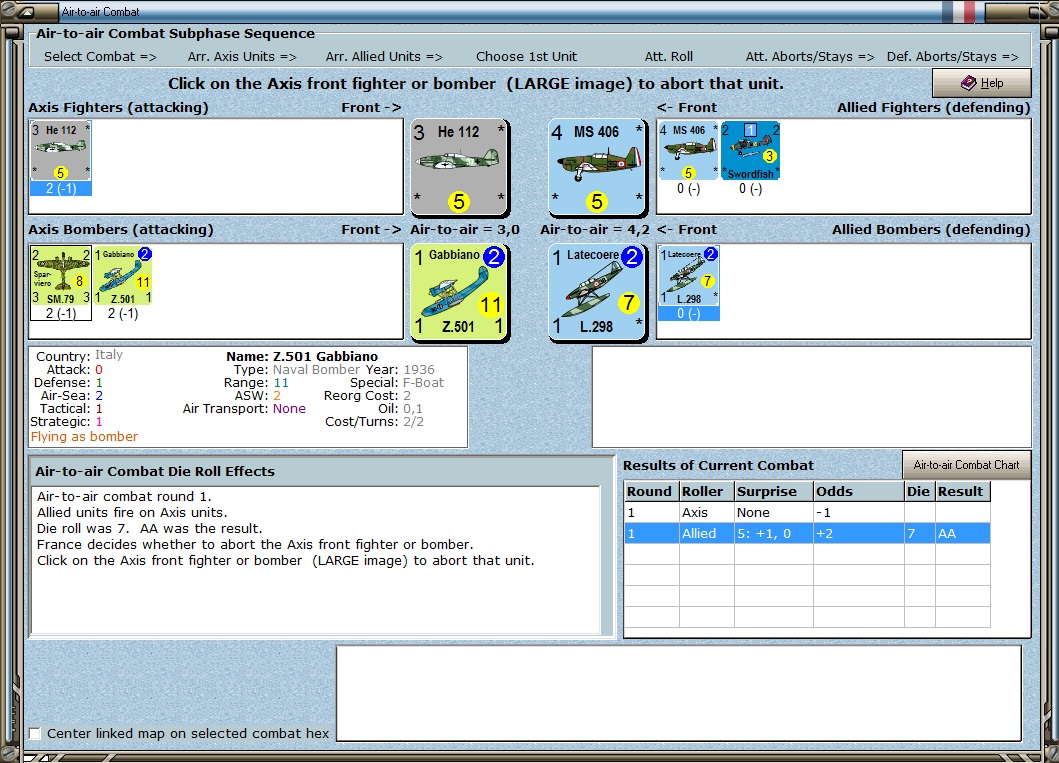Select small Z.501 Gabbiano counter in Axis Bombers
Viewport: 1059px width, 763px height.
pos(123,275)
